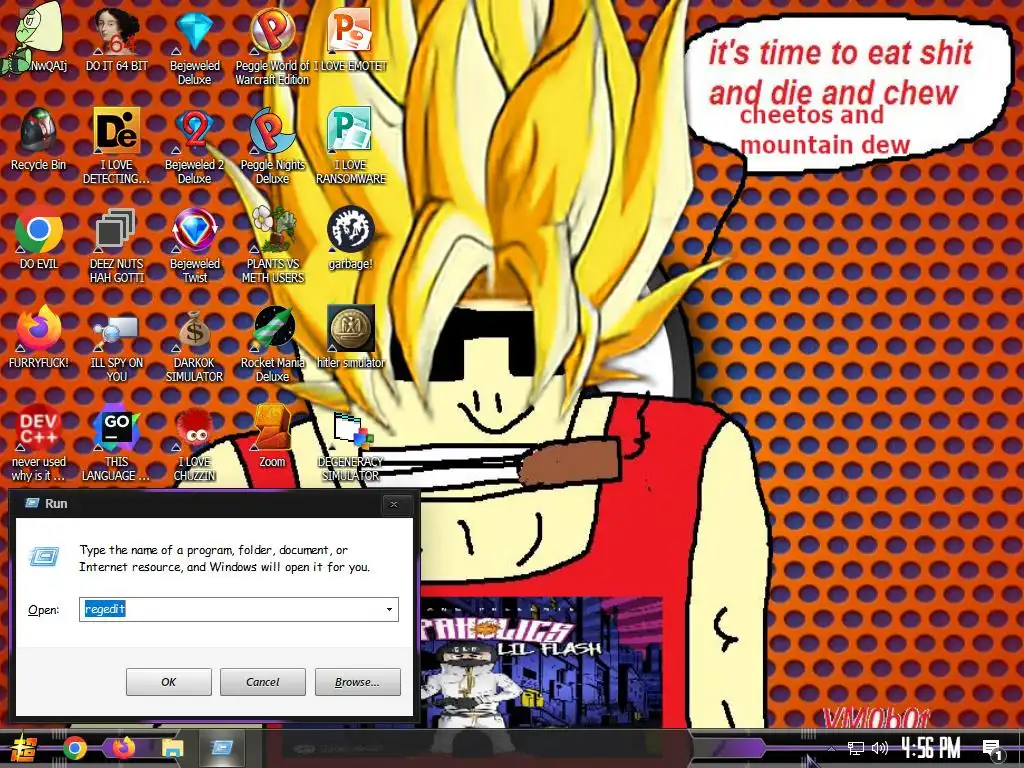The image size is (1024, 768).
Task: Select the I LOVE CHUZZIN icon
Action: (195, 443)
